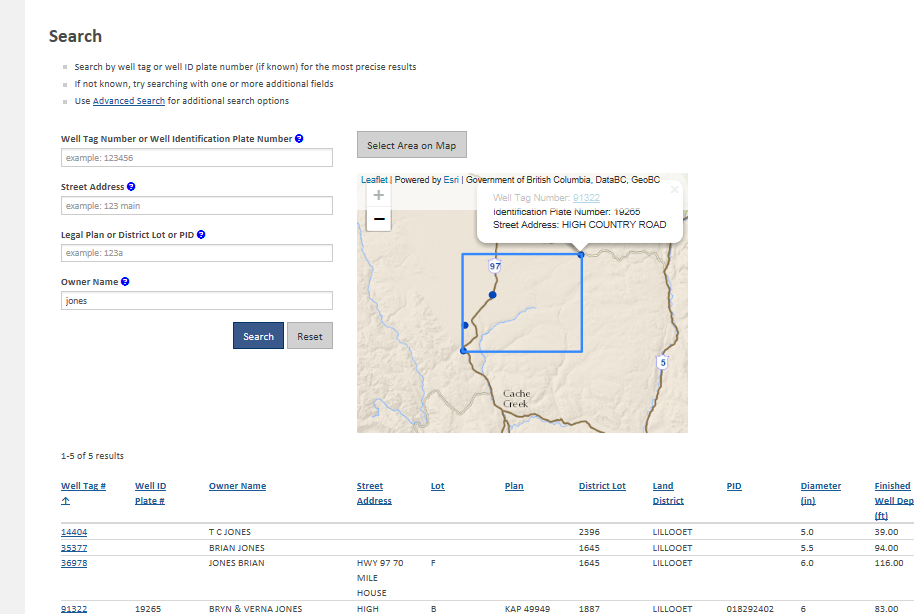Click Select Area on Map
The height and width of the screenshot is (614, 914).
pos(411,144)
